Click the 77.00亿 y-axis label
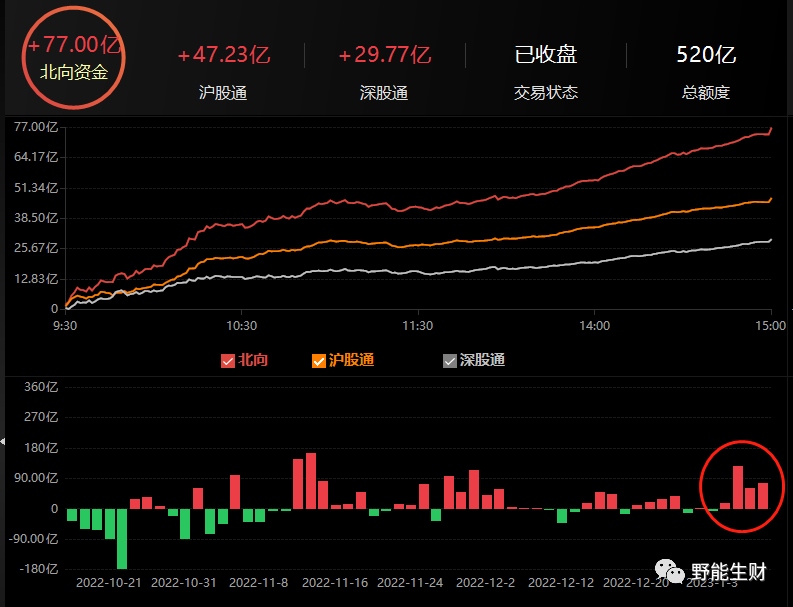 pos(36,126)
